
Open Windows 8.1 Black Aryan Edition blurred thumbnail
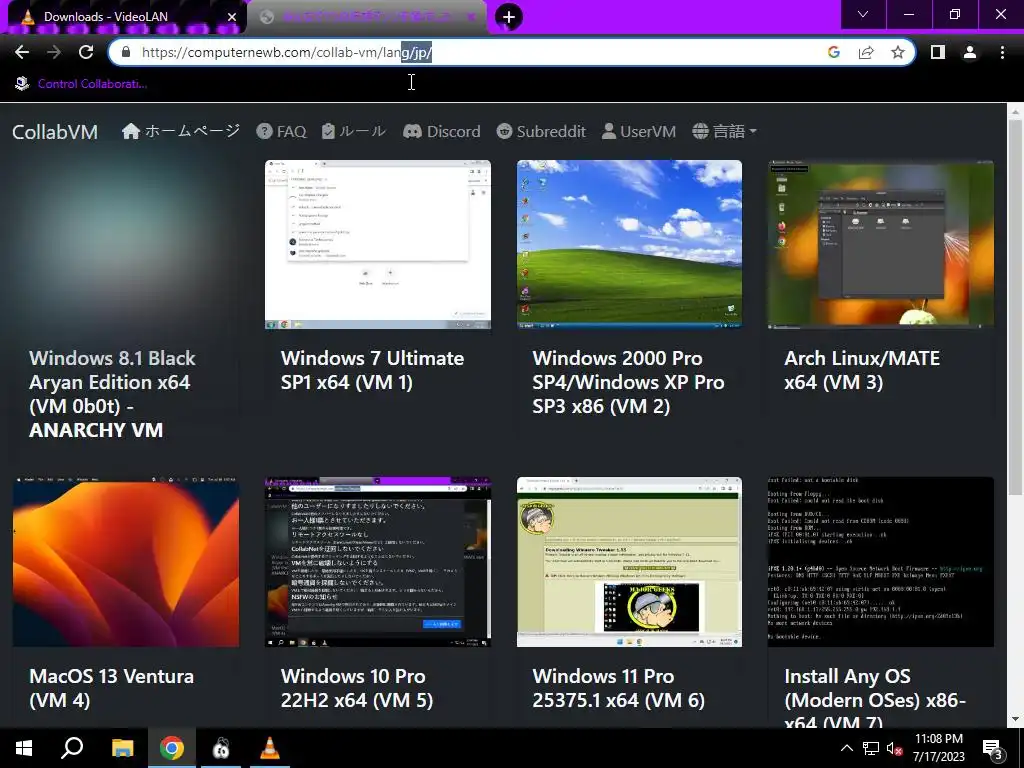pos(126,244)
